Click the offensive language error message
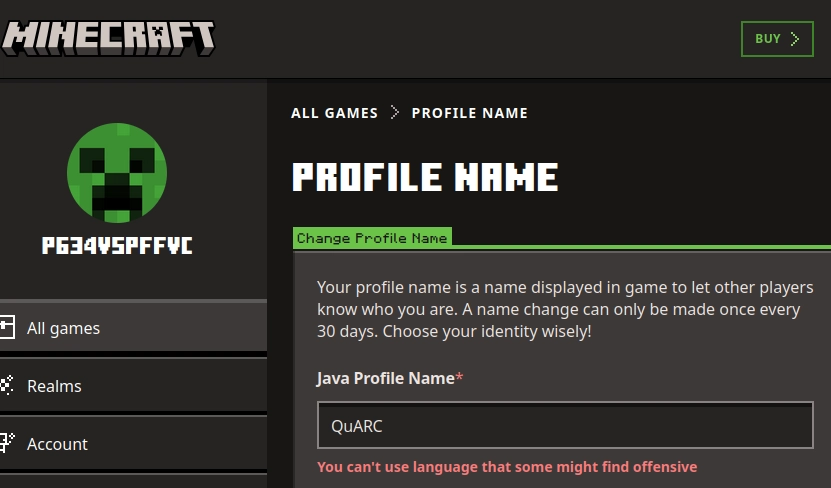The height and width of the screenshot is (488, 831). [507, 467]
